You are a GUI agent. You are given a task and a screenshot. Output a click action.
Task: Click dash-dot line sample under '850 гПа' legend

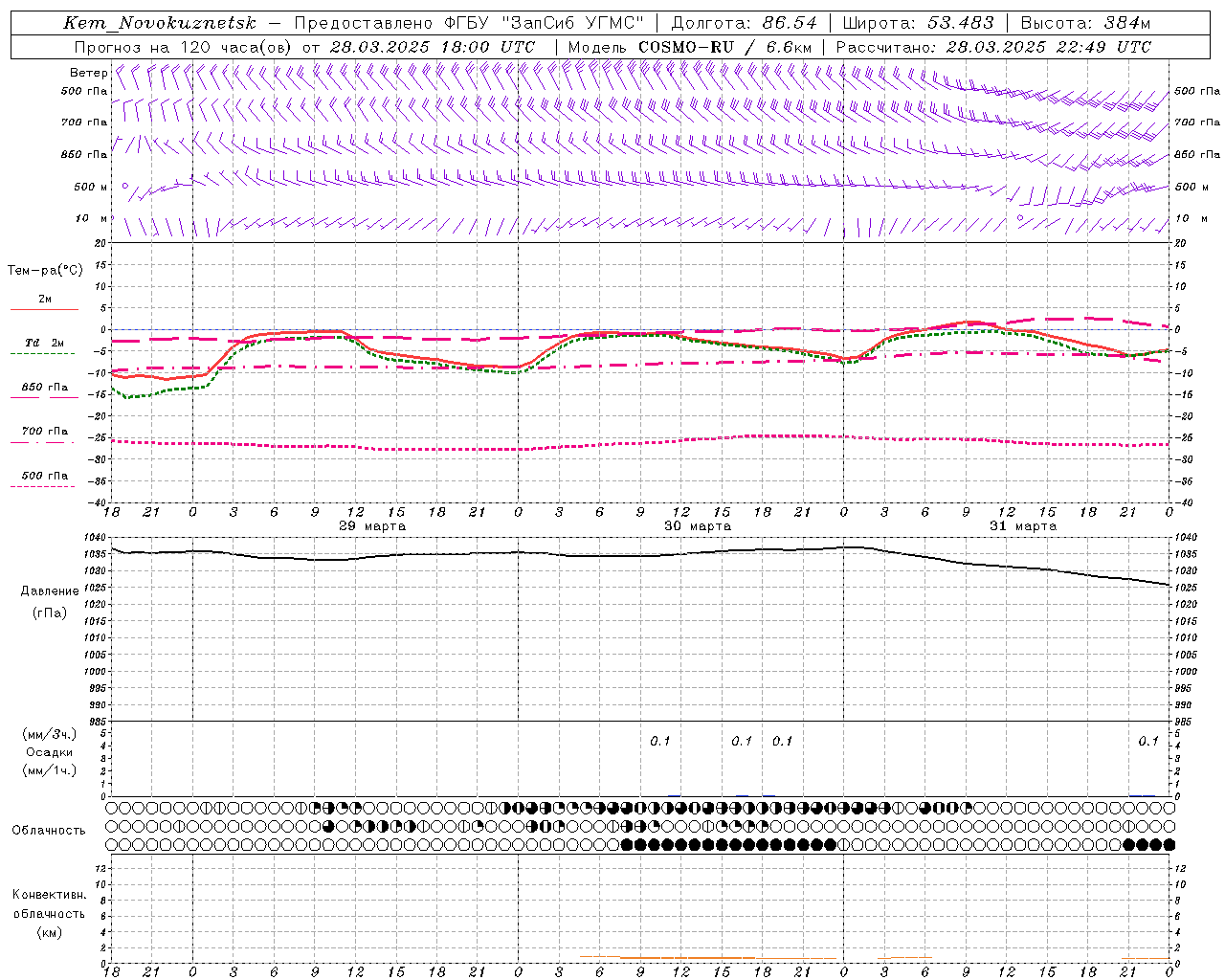click(x=44, y=398)
